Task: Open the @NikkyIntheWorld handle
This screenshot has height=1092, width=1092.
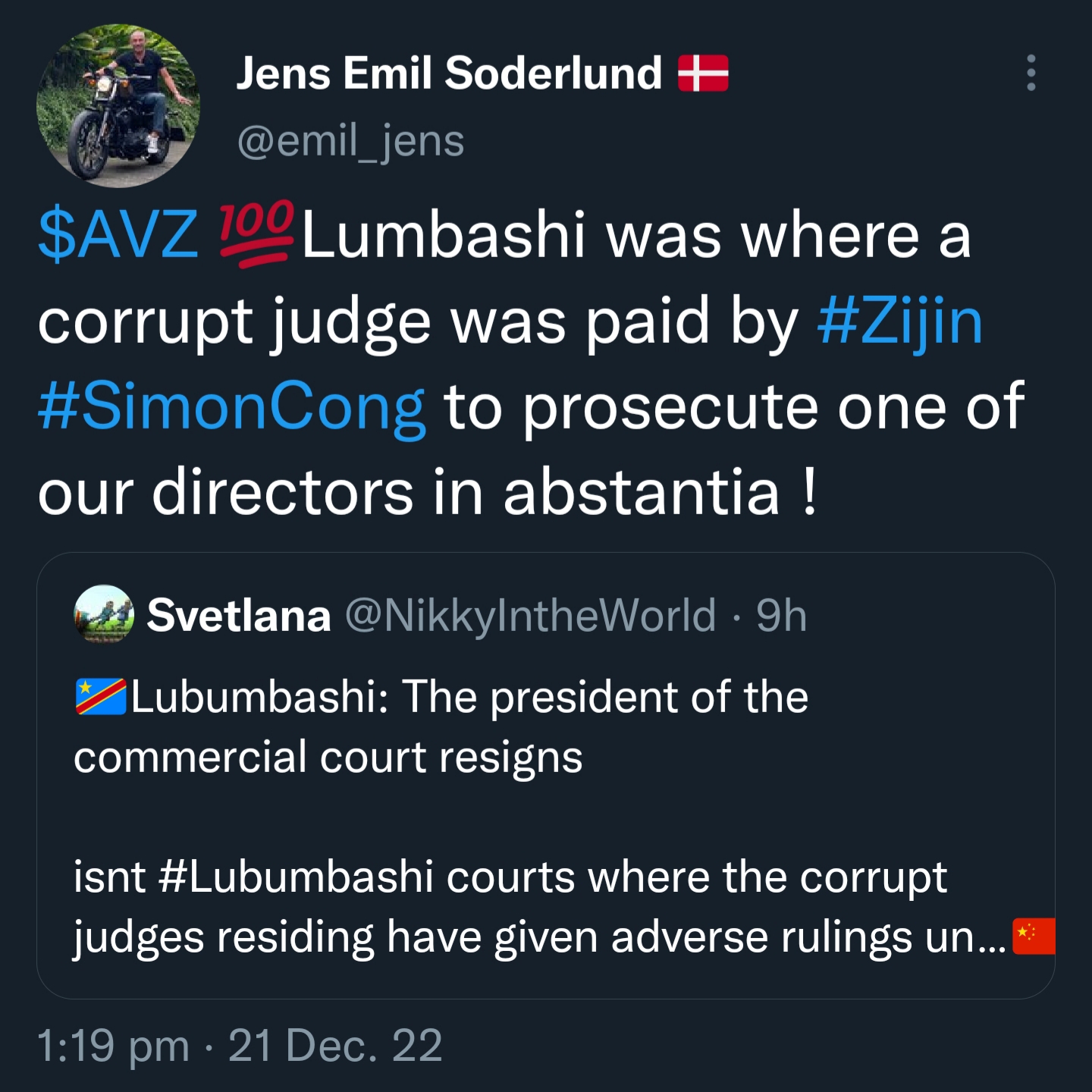Action: (x=530, y=615)
